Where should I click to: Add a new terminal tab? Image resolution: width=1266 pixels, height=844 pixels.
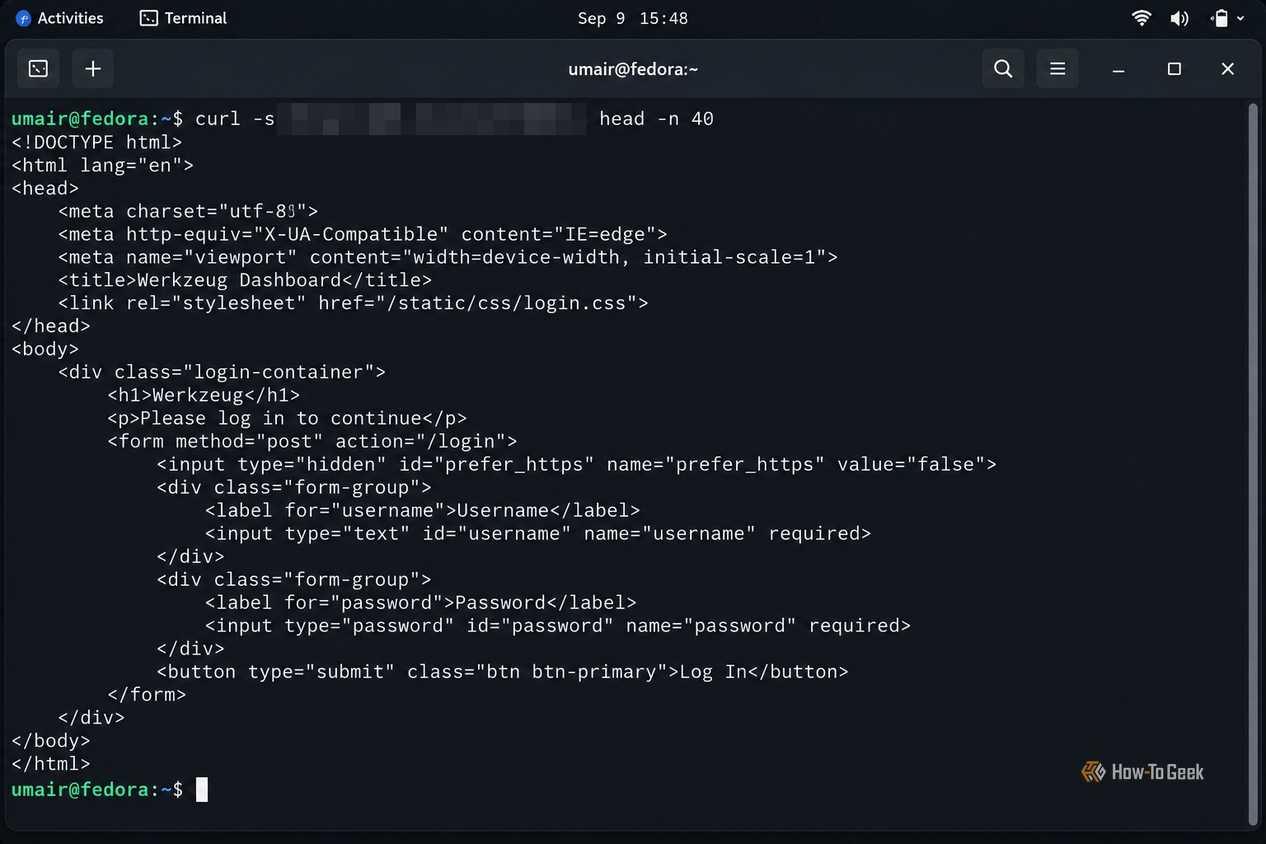[x=93, y=69]
